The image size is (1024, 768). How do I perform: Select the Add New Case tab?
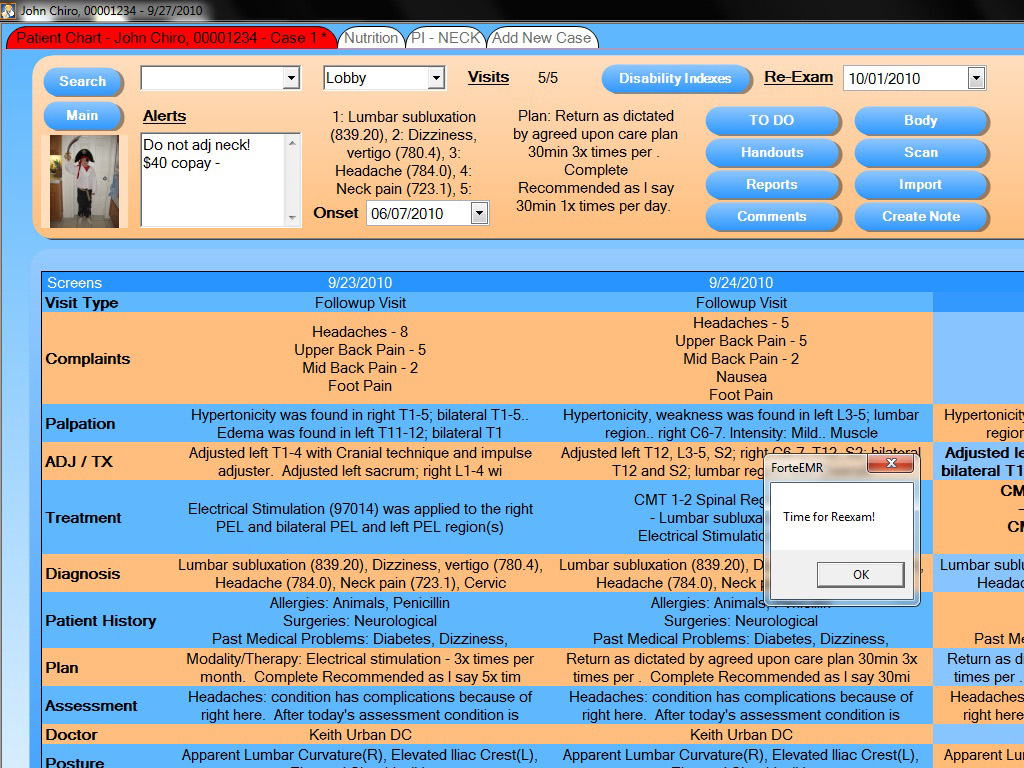tap(541, 38)
